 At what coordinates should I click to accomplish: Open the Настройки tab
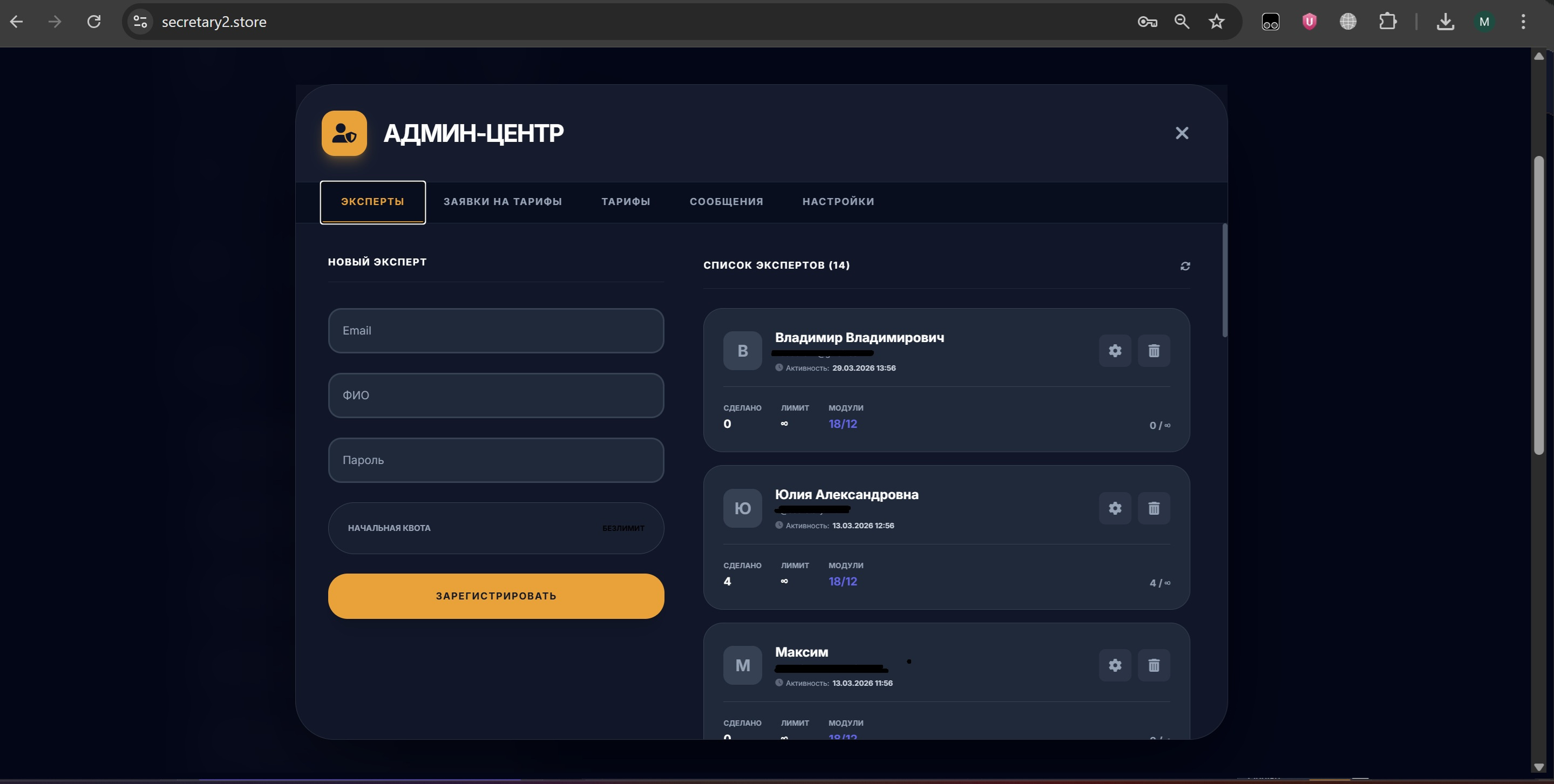(x=838, y=201)
